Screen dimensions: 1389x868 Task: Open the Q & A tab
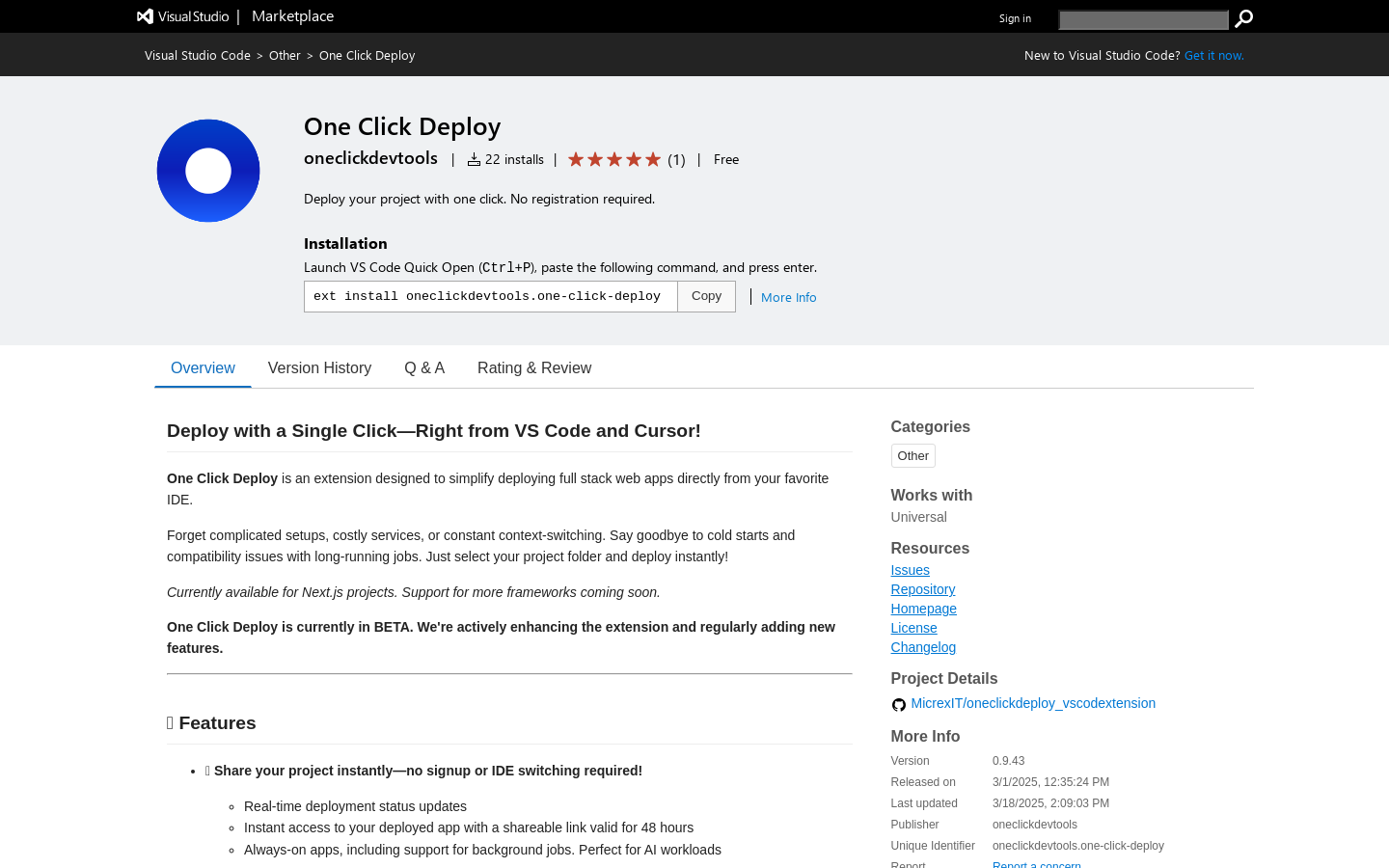(x=424, y=367)
